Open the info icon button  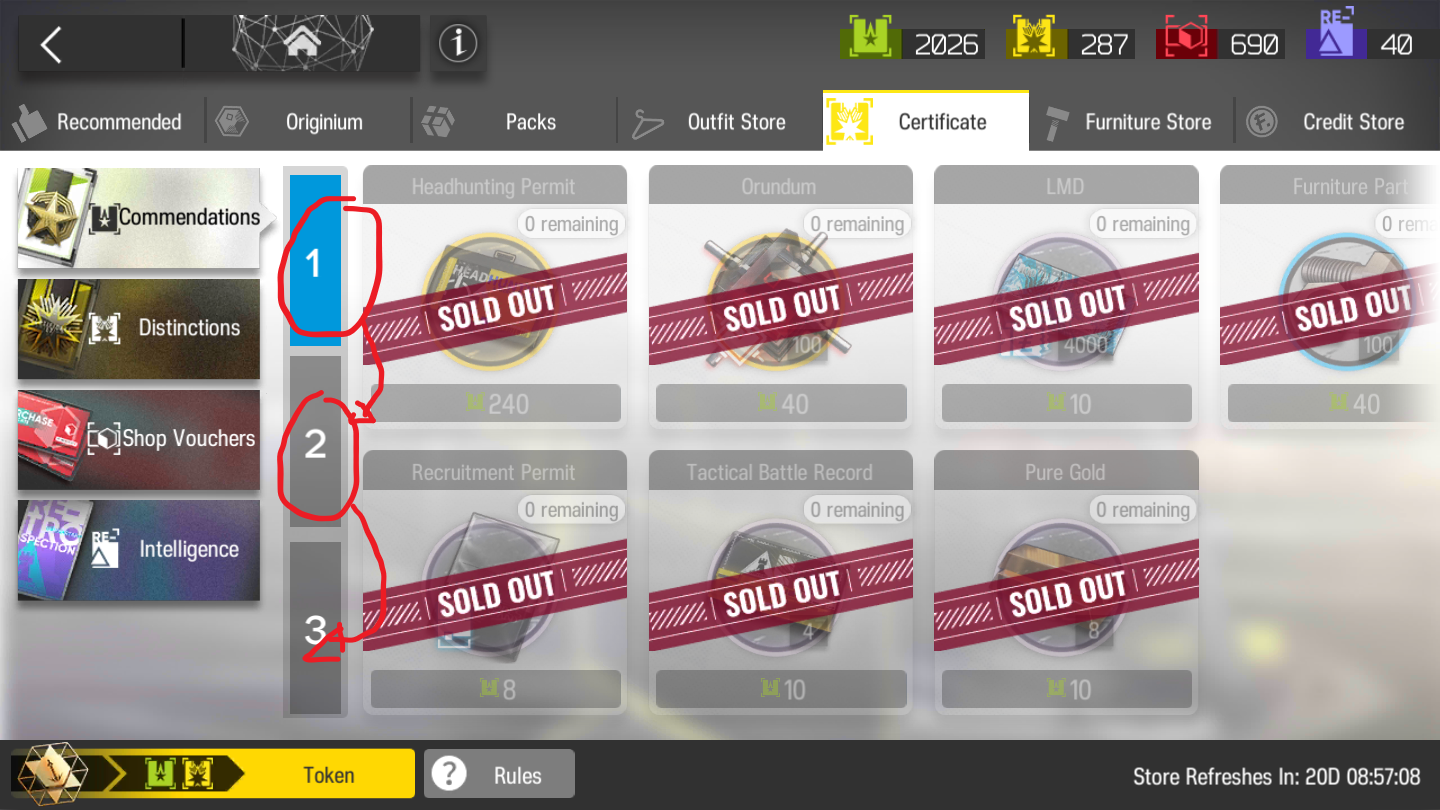tap(458, 43)
